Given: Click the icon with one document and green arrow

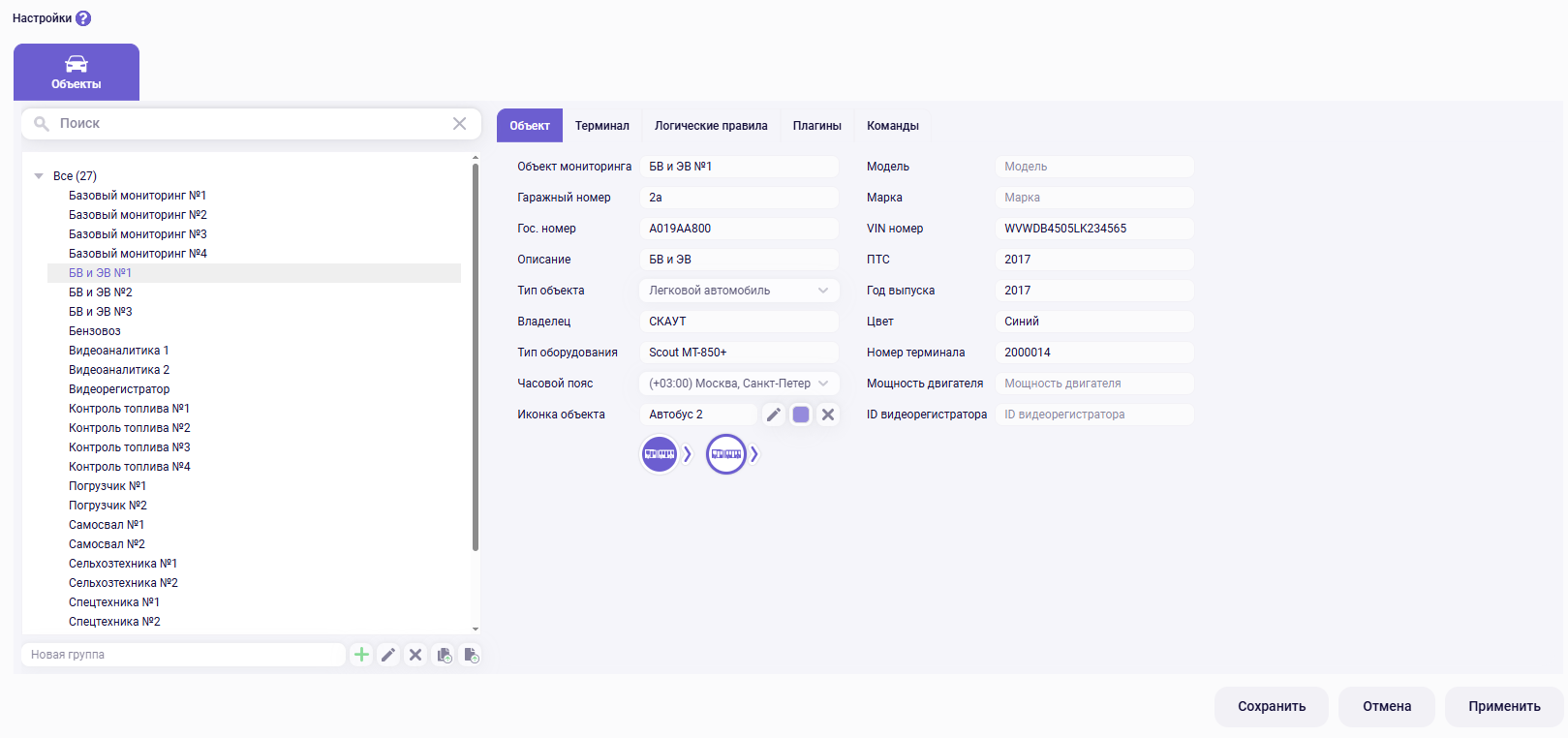Looking at the screenshot, I should [472, 655].
